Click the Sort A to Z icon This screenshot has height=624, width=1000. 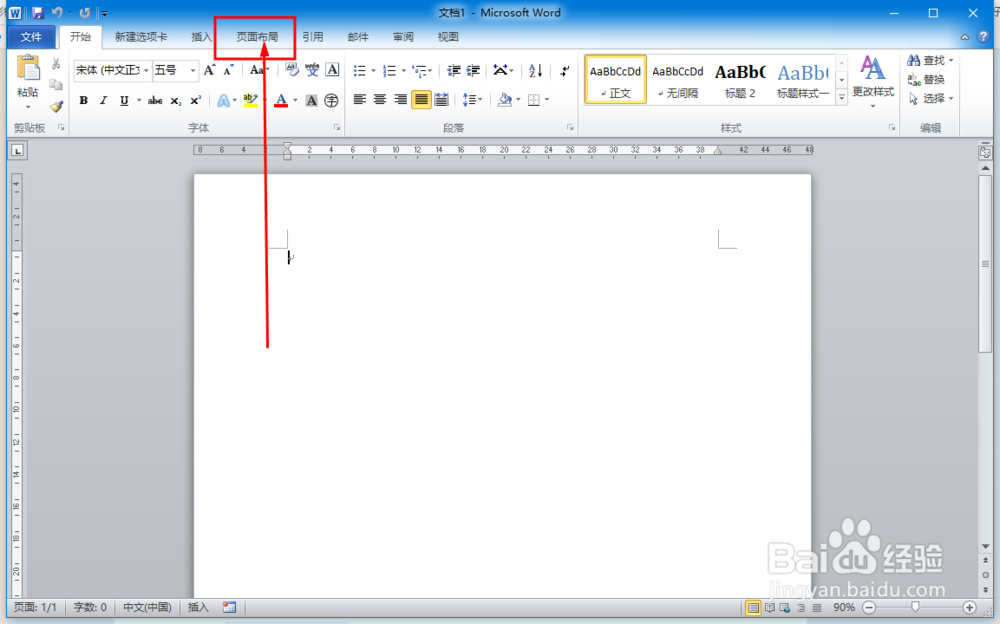[x=535, y=70]
